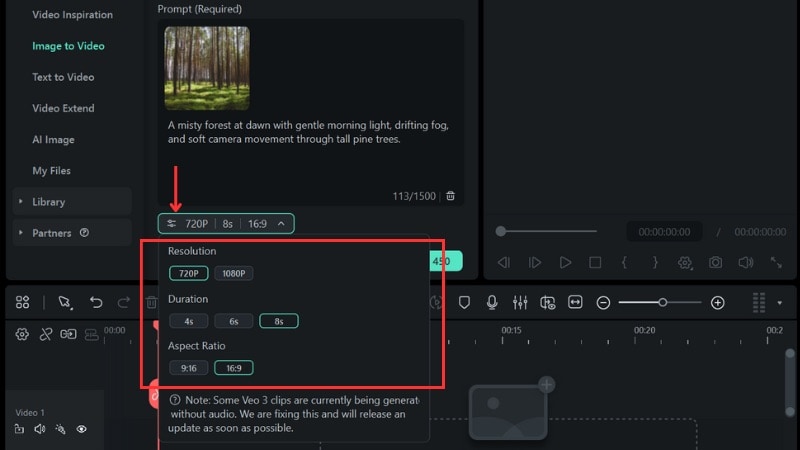Click the add track icon beside link icon
This screenshot has height=450, width=800.
pyautogui.click(x=68, y=334)
